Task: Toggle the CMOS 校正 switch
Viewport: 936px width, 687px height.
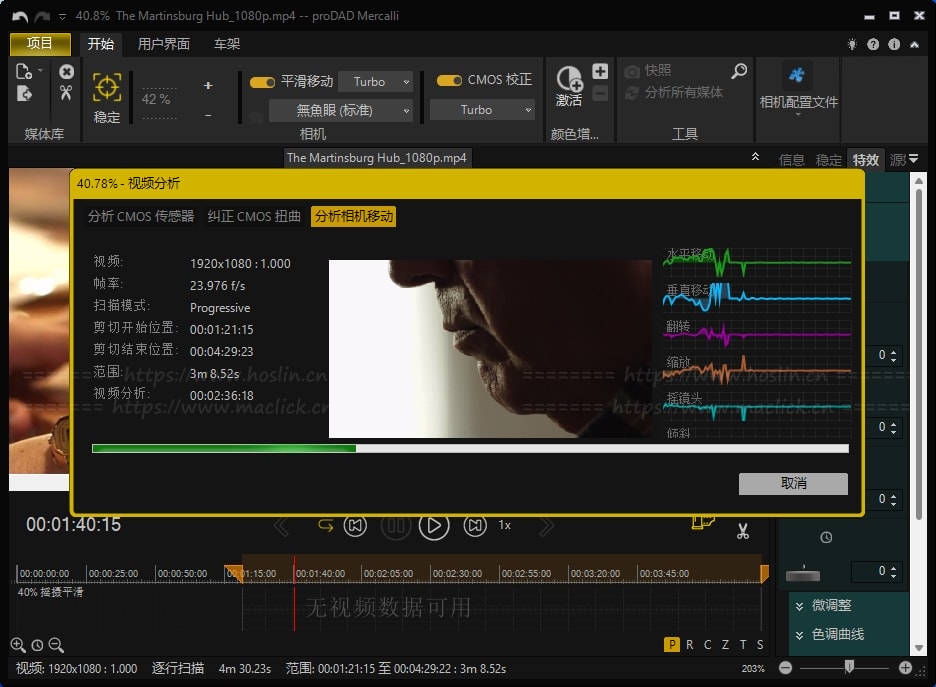Action: 449,80
